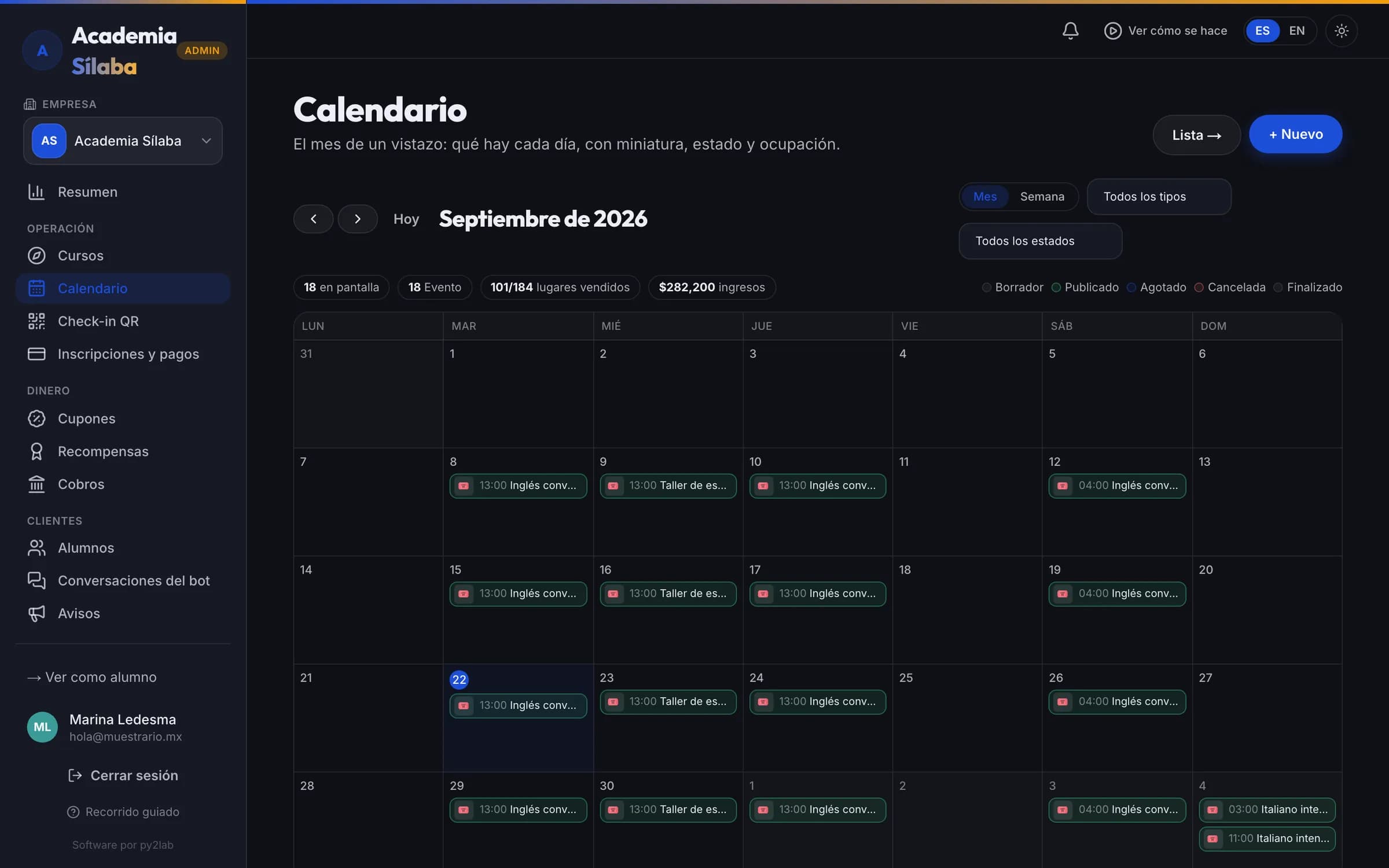Jump to today with the Hoy button
The height and width of the screenshot is (868, 1389).
(x=406, y=219)
